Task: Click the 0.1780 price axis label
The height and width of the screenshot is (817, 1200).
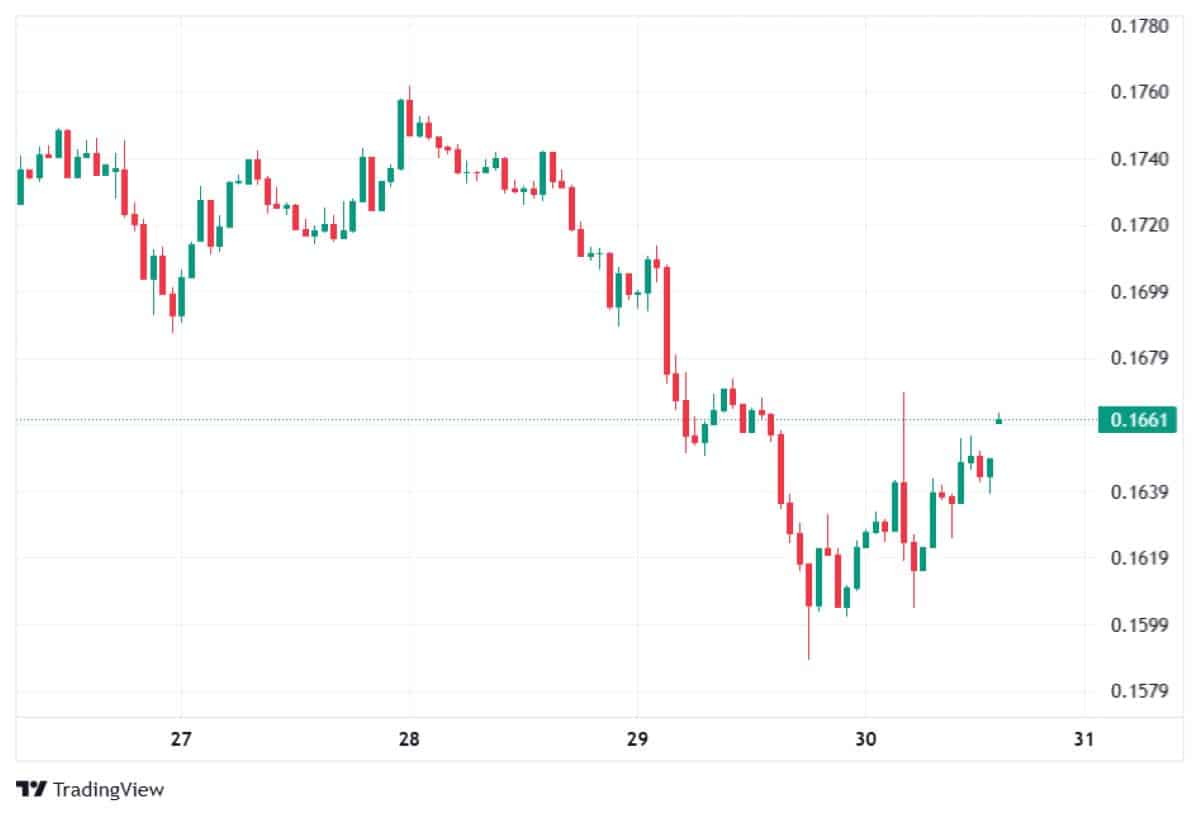Action: 1139,26
